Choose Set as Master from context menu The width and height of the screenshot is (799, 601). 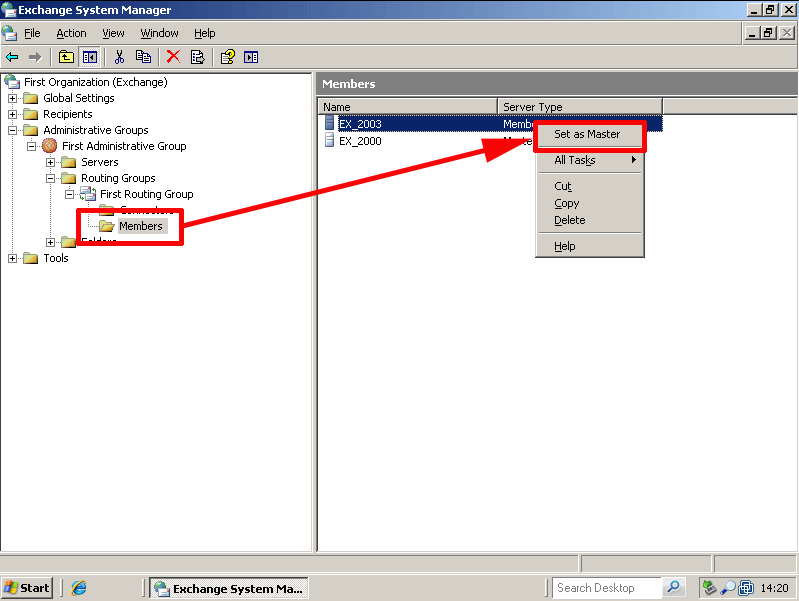coord(590,134)
